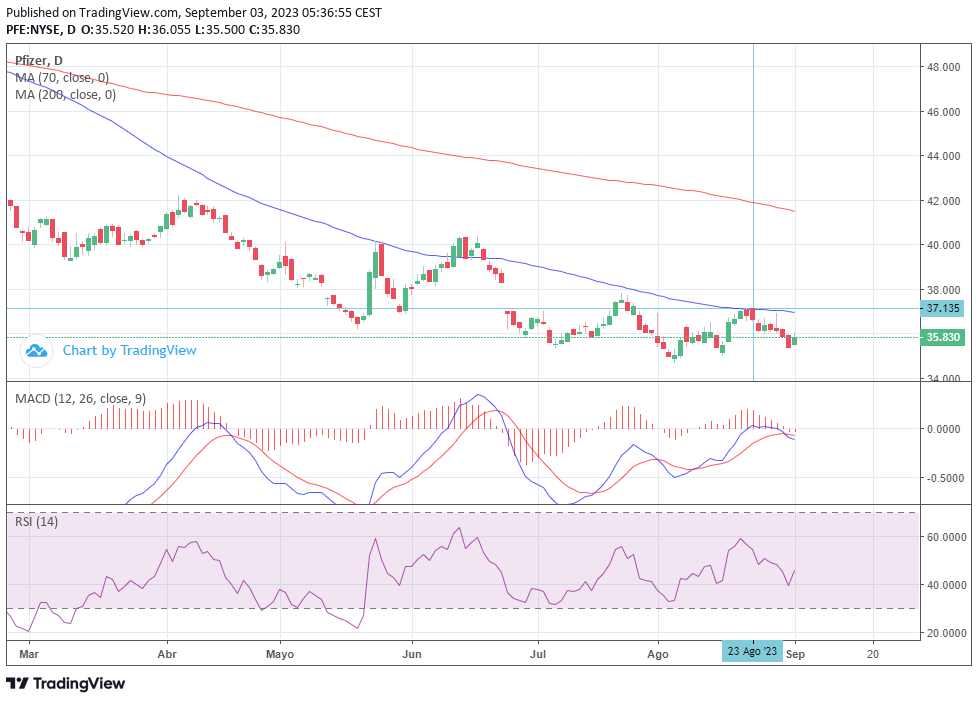This screenshot has width=978, height=702.
Task: Click the 44.000 price axis value
Action: tap(943, 156)
